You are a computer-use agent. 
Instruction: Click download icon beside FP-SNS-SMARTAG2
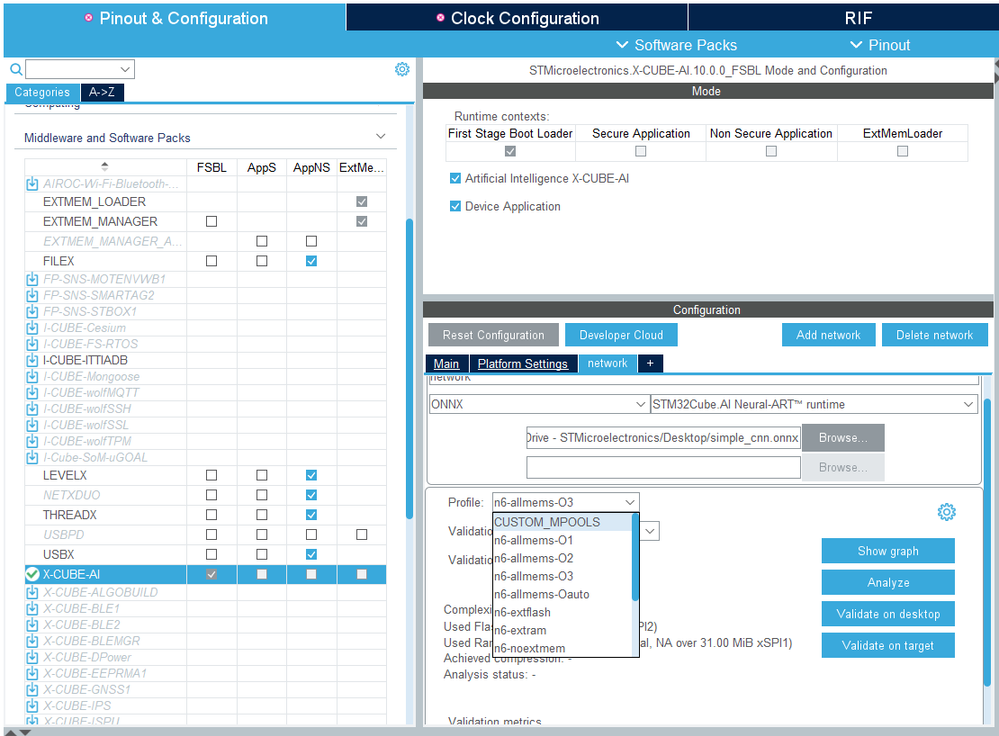tap(32, 296)
